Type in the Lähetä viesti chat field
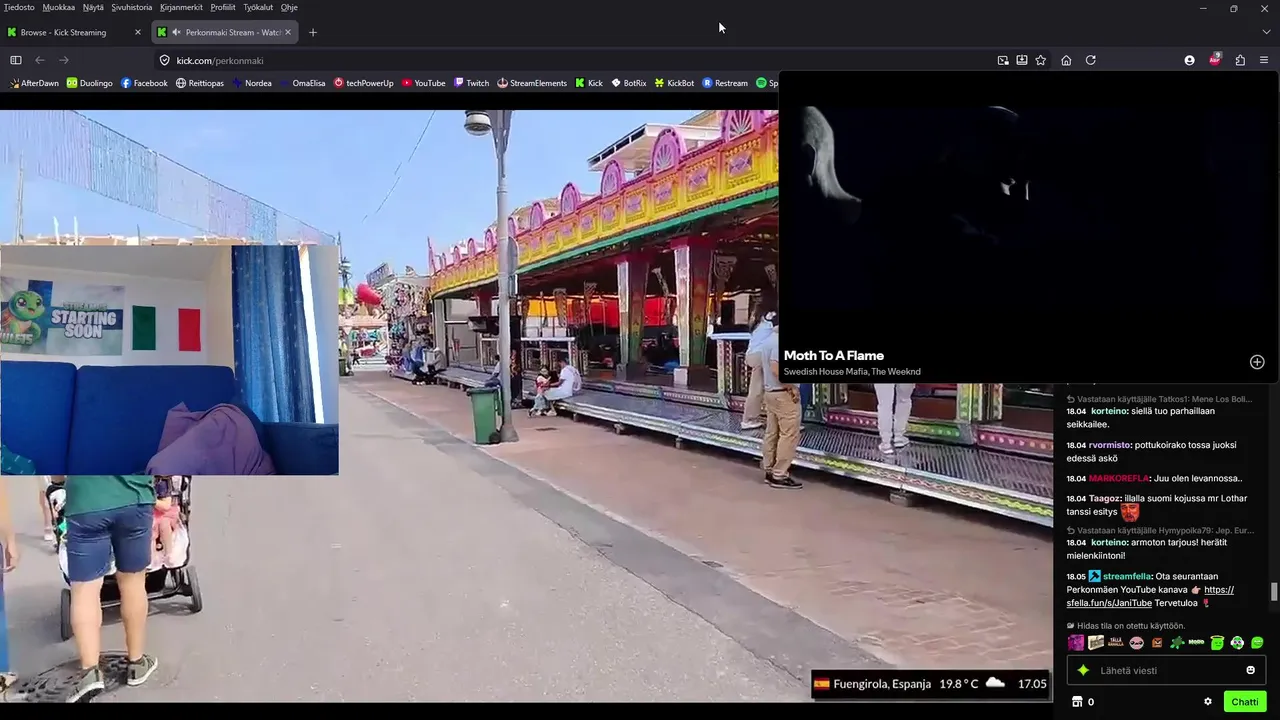1280x720 pixels. [x=1166, y=670]
